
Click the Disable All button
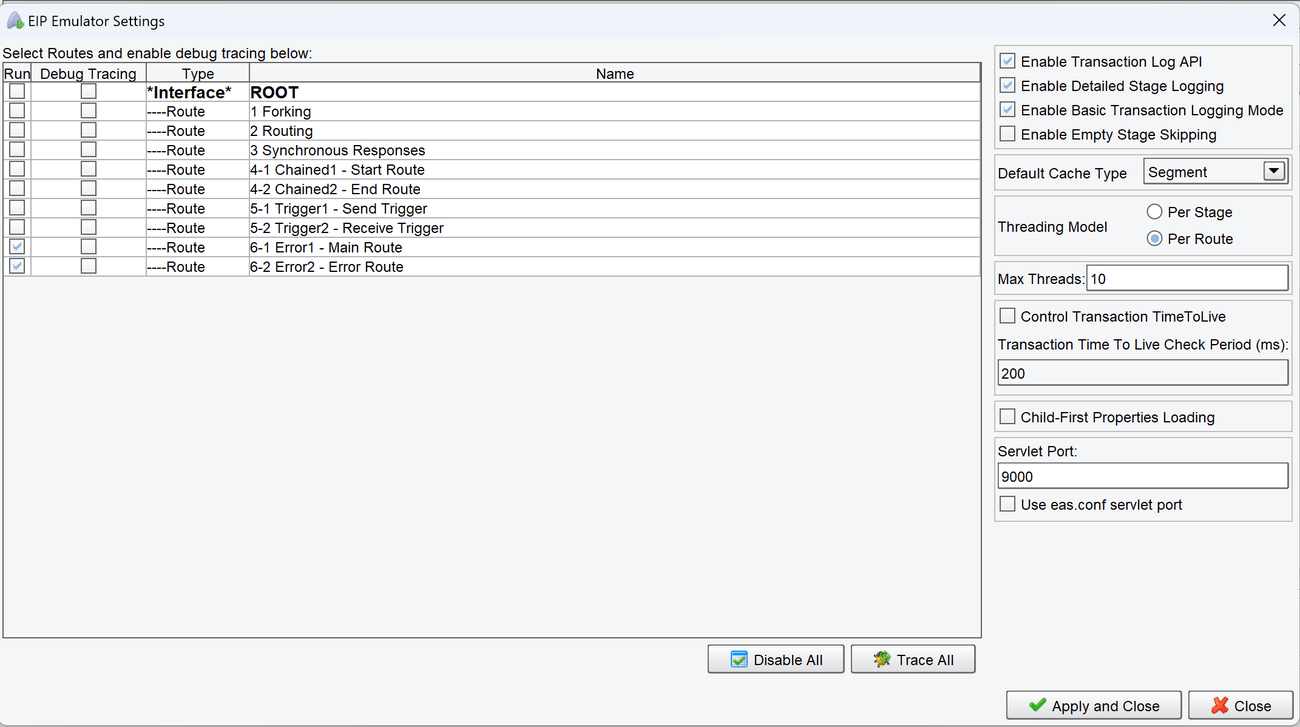point(776,660)
